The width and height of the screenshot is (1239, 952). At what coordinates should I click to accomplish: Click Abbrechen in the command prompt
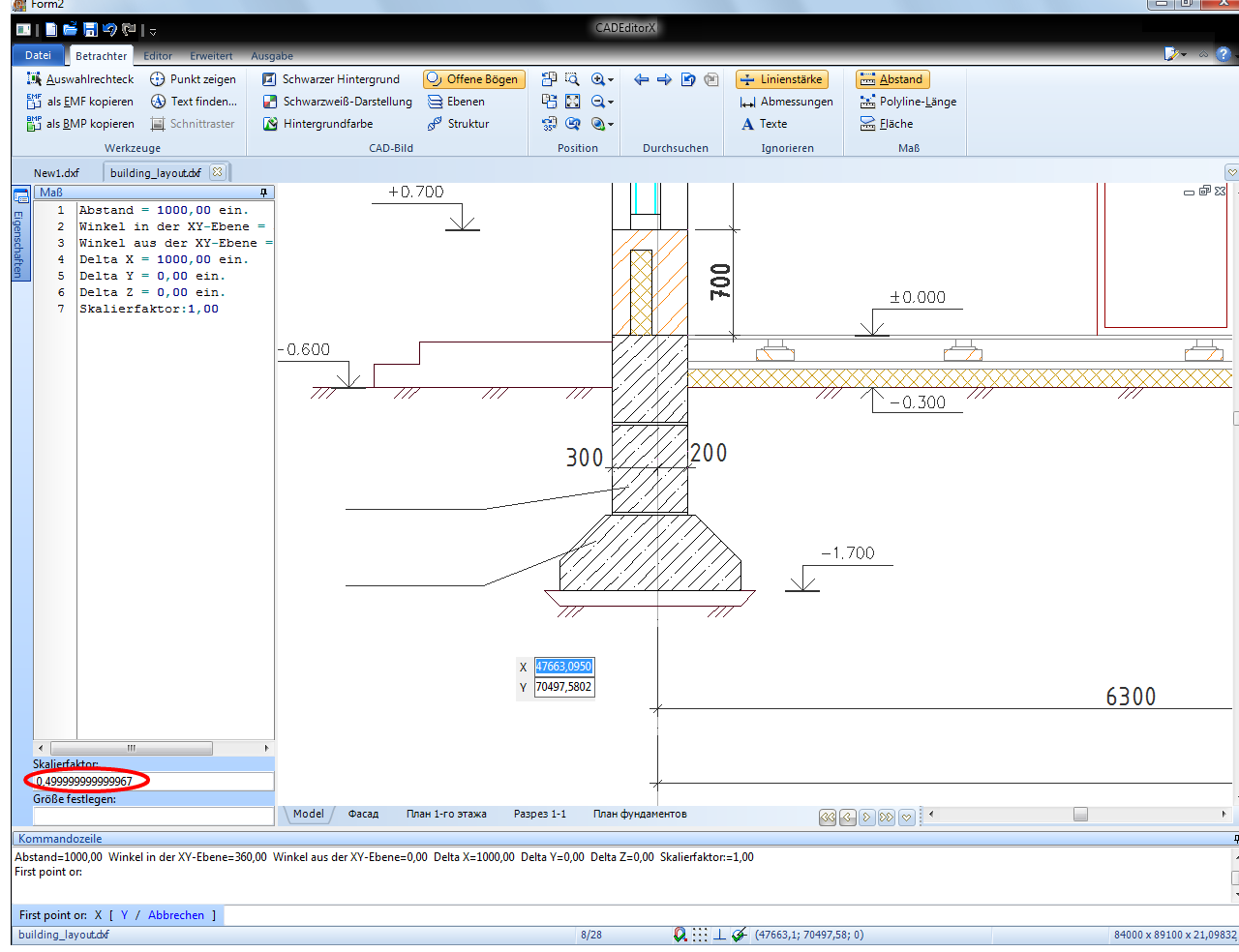(x=175, y=915)
